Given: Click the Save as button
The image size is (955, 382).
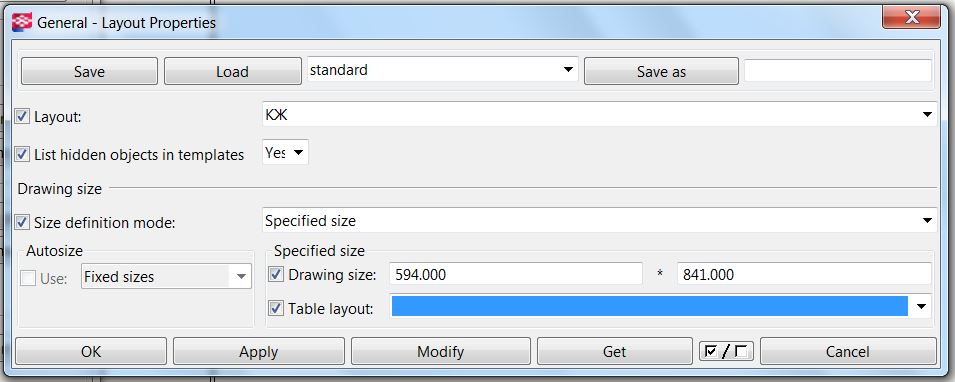Looking at the screenshot, I should [661, 71].
